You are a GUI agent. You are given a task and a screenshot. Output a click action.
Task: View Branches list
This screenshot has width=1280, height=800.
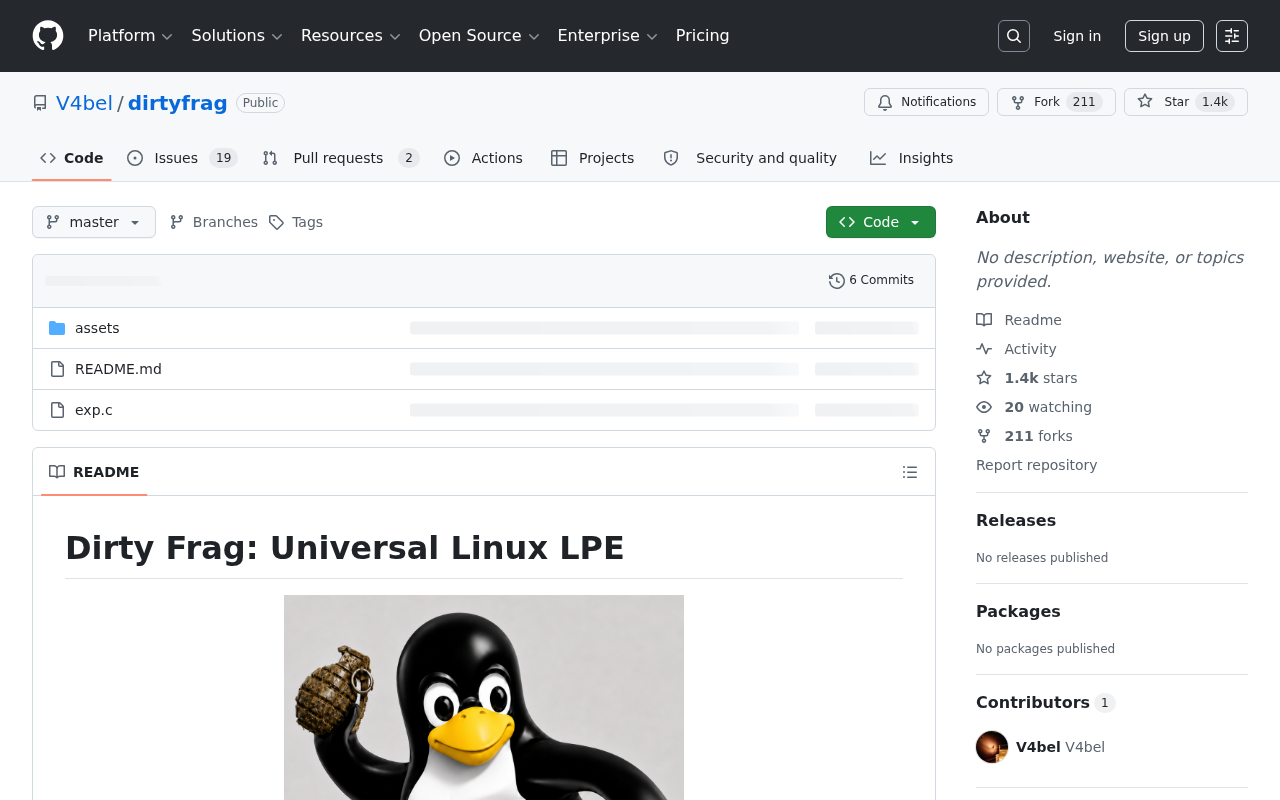[214, 222]
